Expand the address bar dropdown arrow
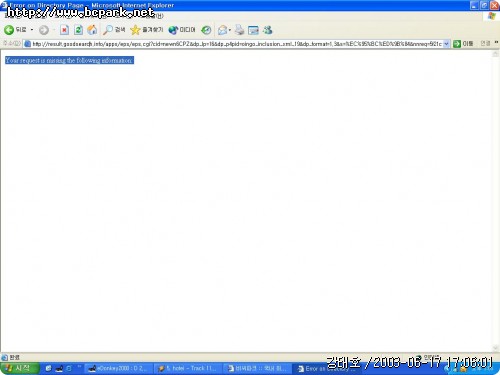 446,44
